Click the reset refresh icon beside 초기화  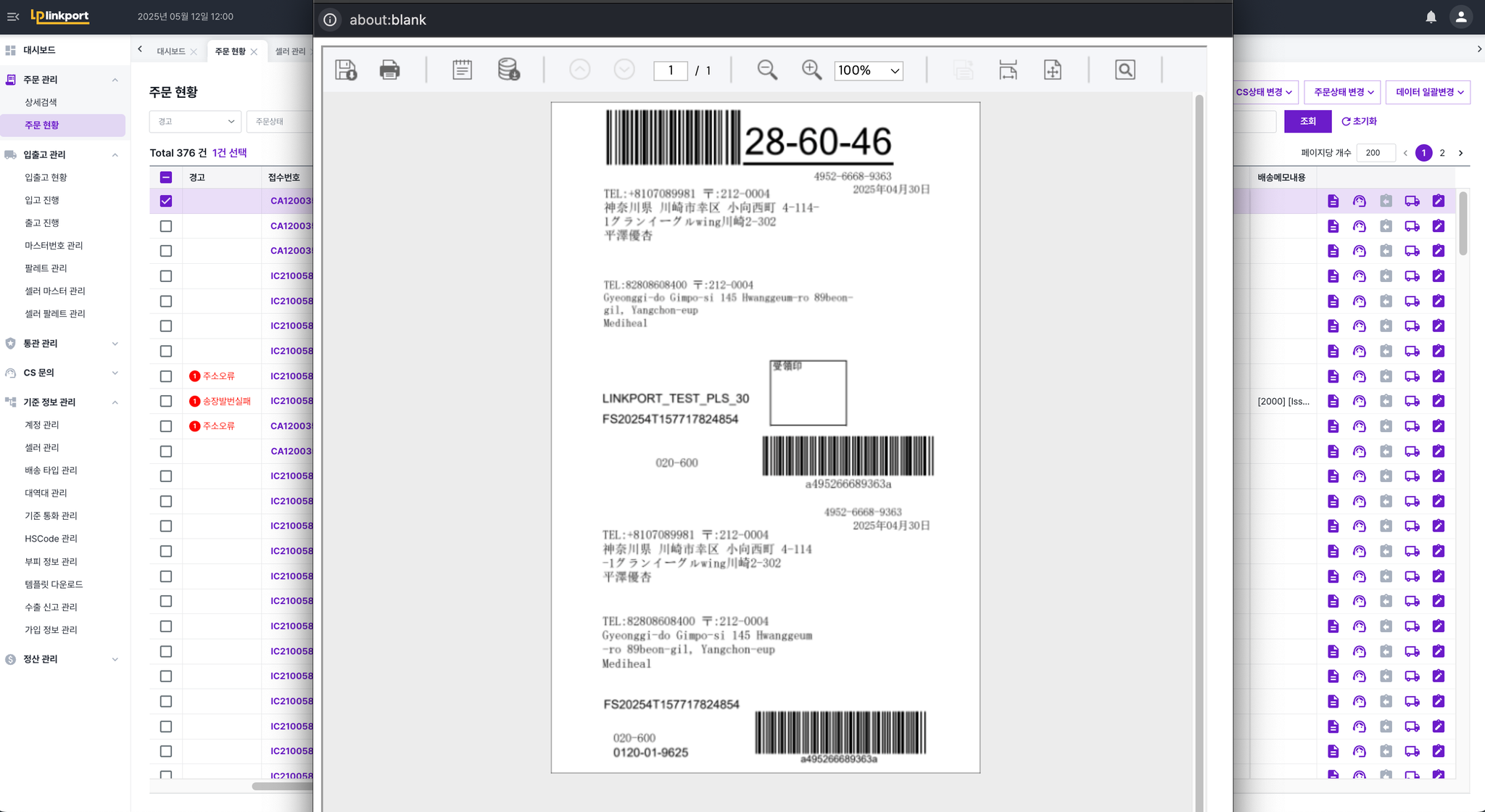click(1346, 121)
